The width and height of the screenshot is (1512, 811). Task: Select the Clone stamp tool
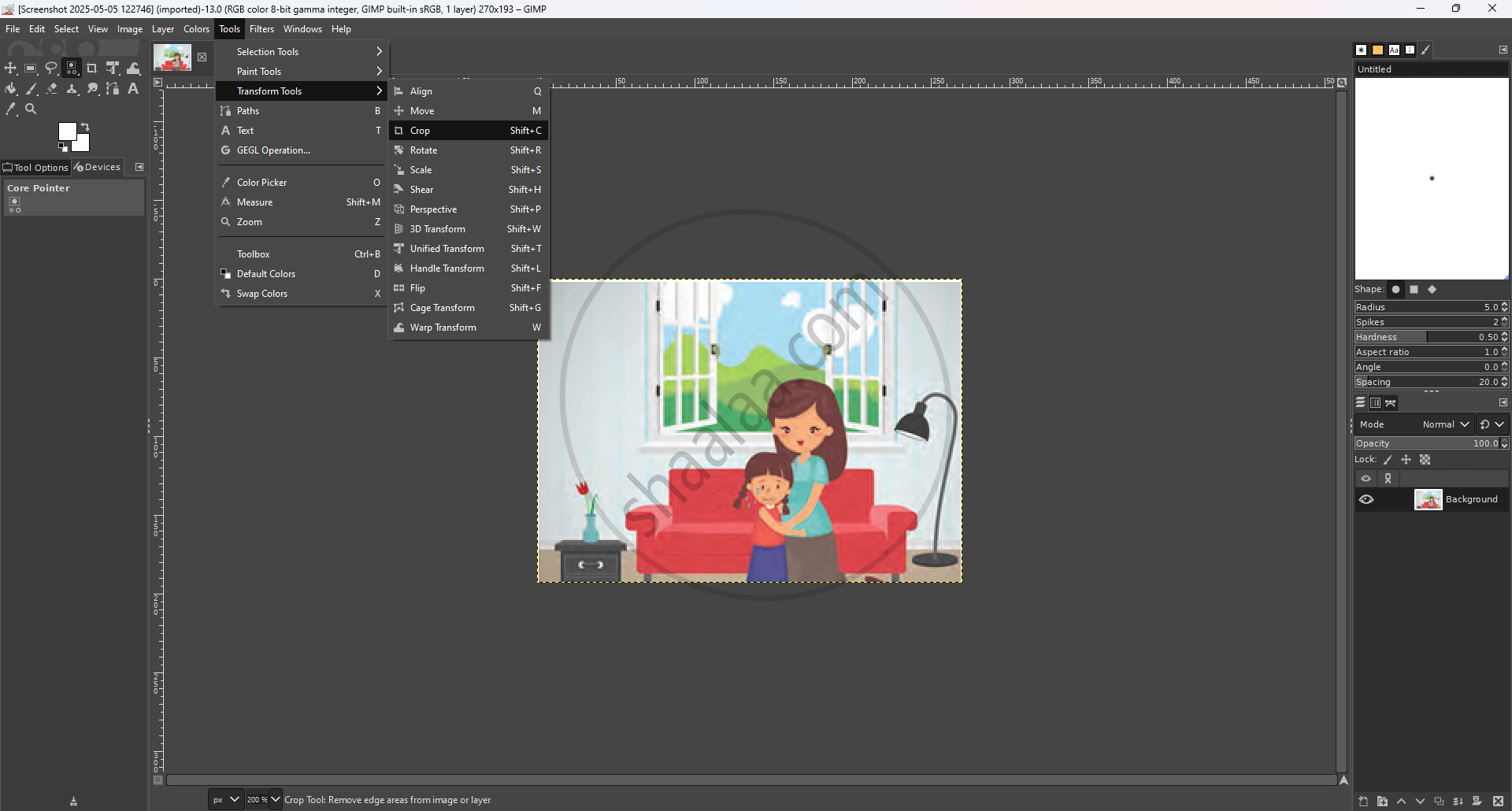72,89
